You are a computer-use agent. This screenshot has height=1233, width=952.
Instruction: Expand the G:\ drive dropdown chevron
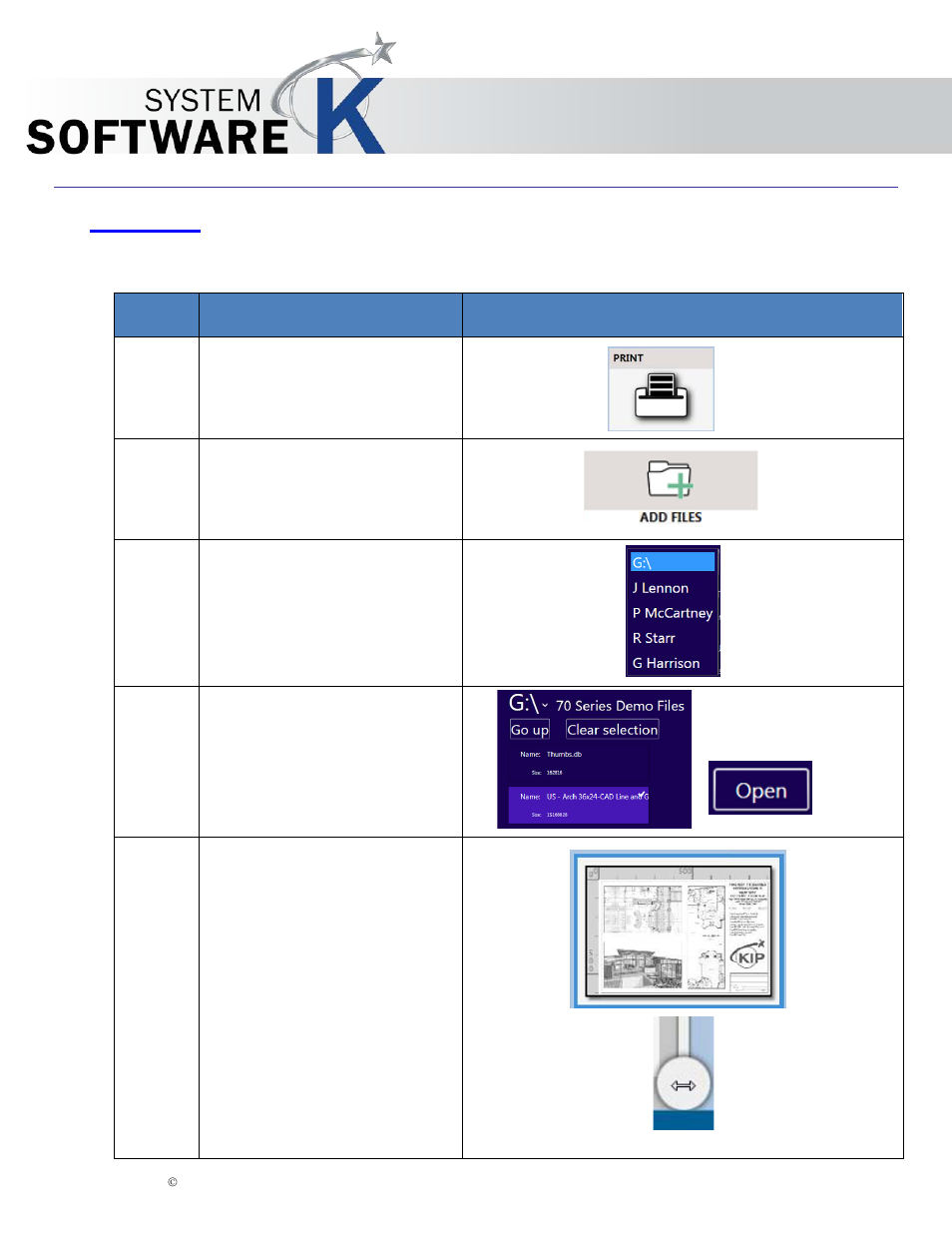[x=545, y=706]
